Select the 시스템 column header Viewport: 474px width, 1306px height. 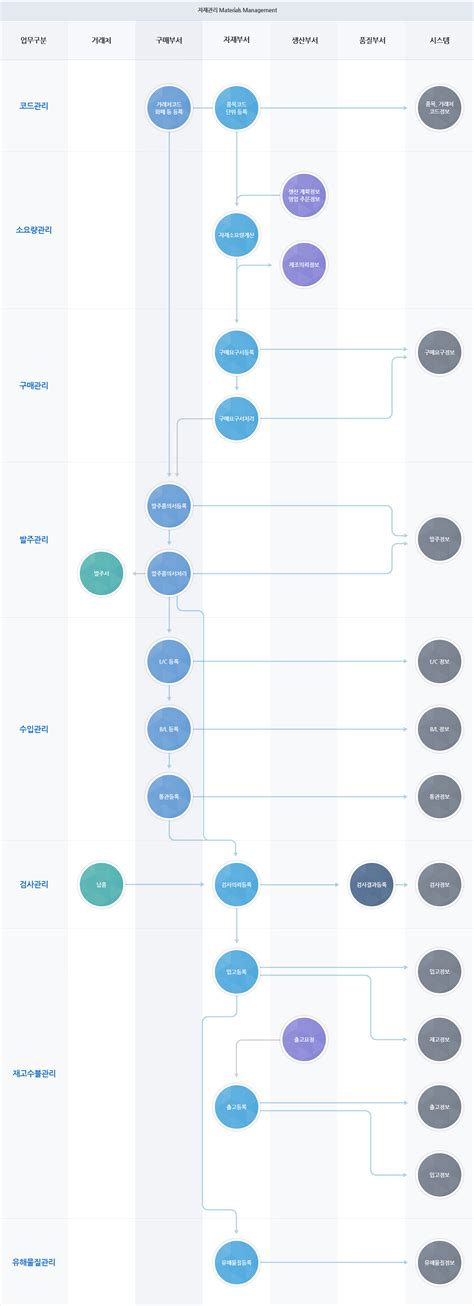coord(440,41)
